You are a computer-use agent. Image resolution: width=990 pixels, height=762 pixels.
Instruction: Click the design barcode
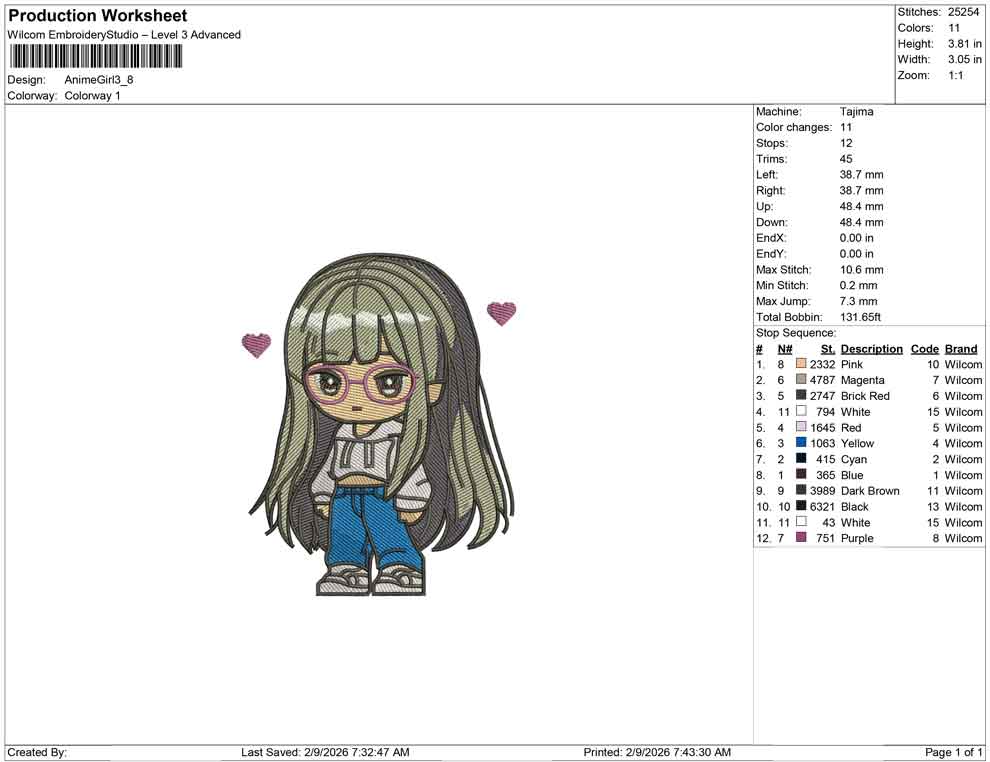[x=95, y=56]
